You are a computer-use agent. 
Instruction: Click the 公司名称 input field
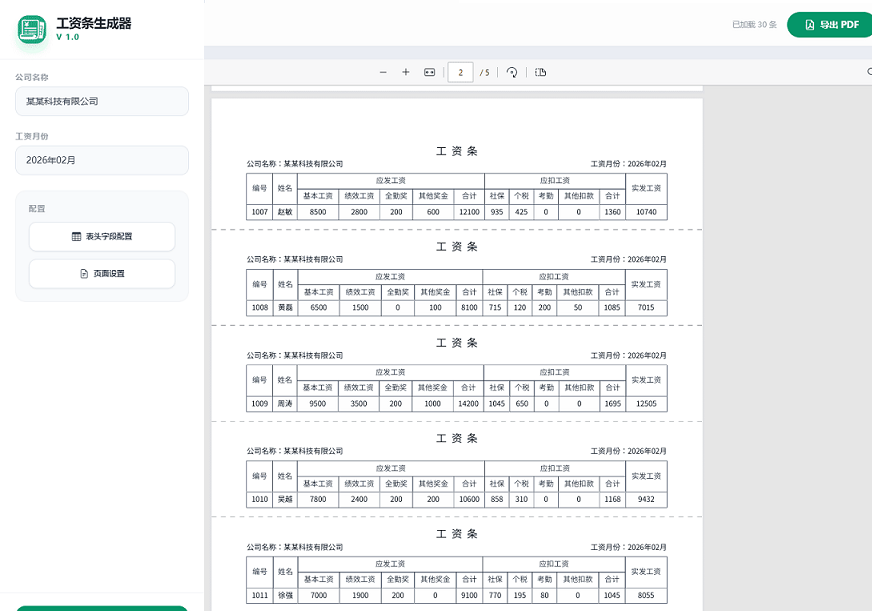tap(102, 101)
